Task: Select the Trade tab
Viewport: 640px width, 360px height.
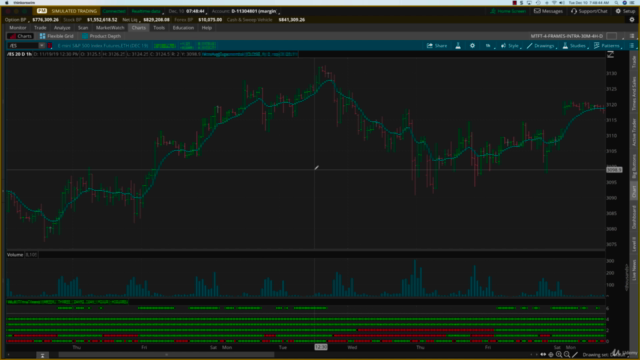Action: [x=40, y=28]
